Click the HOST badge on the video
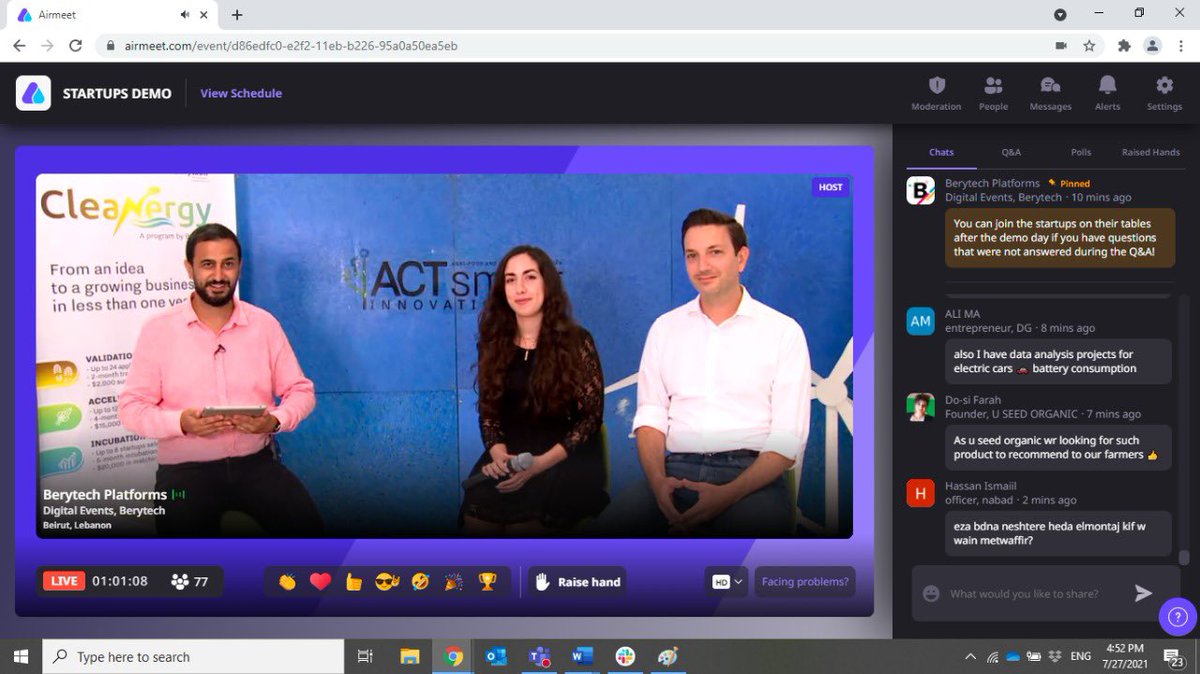The image size is (1200, 674). coord(830,187)
